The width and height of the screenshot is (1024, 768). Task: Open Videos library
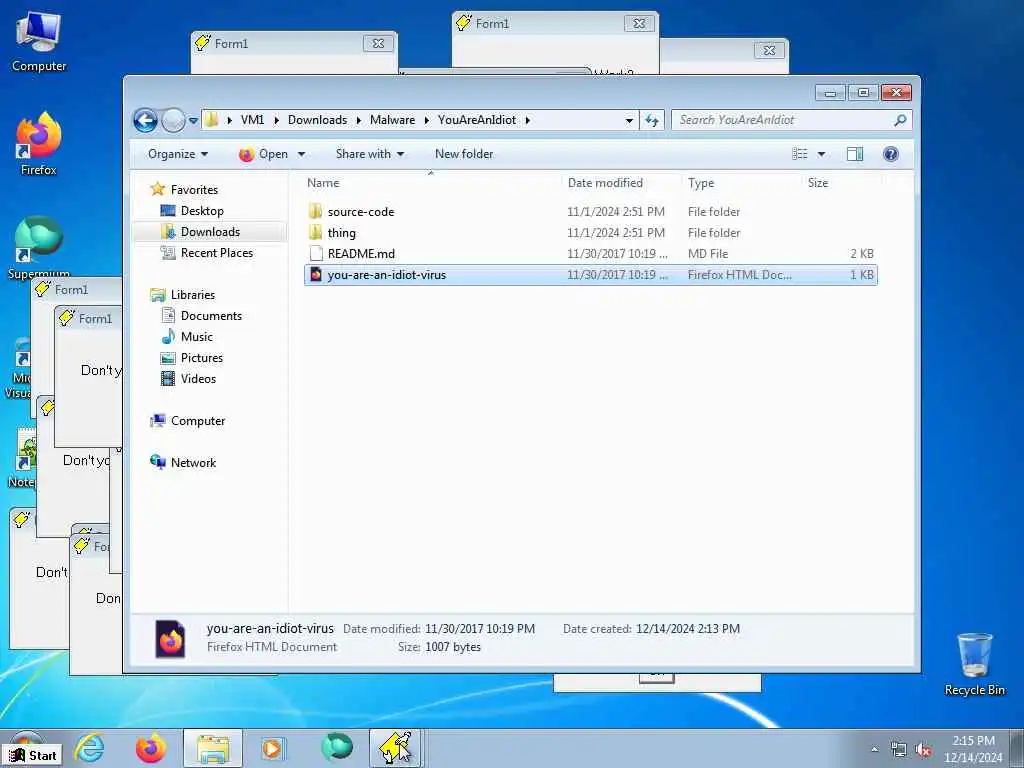pyautogui.click(x=198, y=378)
